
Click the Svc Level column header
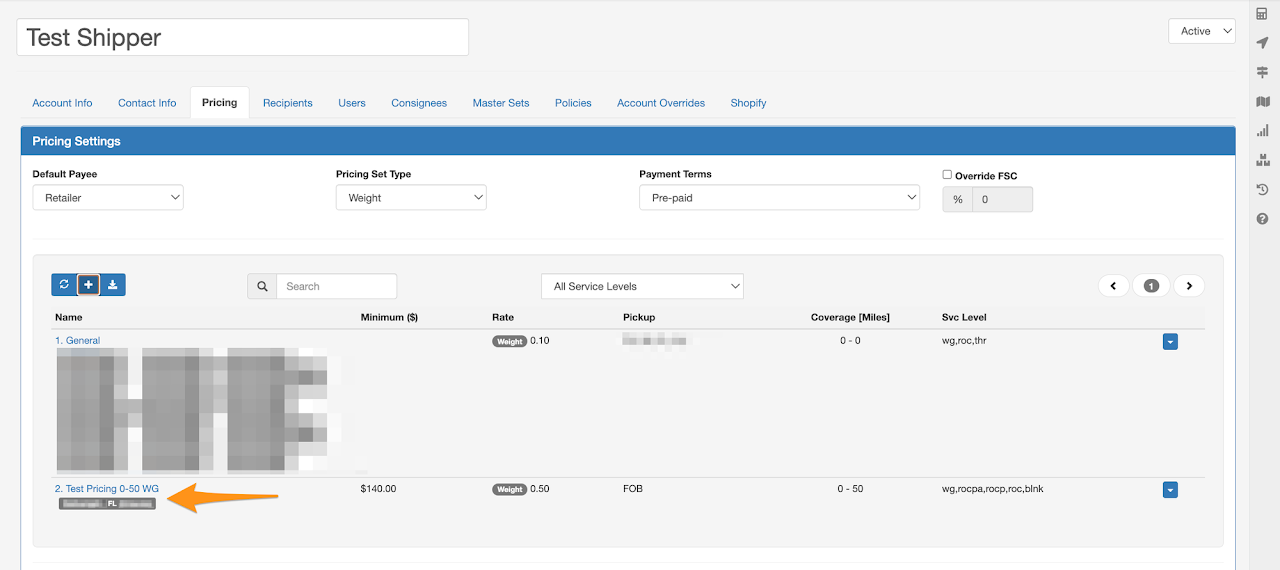pos(964,317)
